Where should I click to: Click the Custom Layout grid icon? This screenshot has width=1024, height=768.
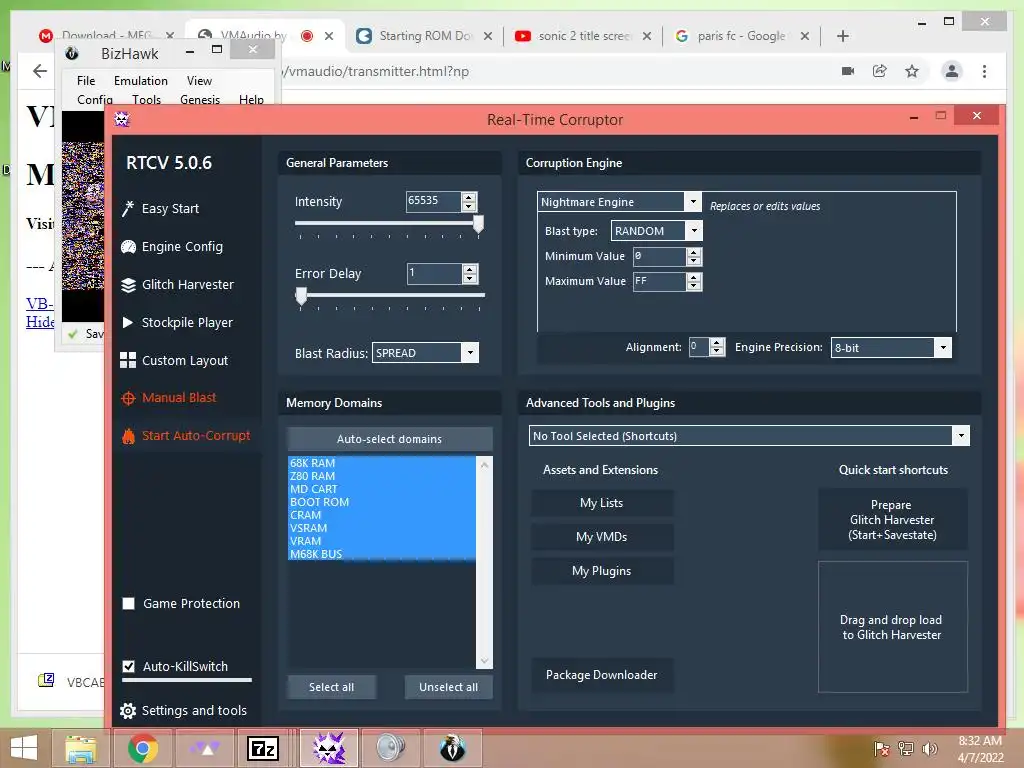128,360
